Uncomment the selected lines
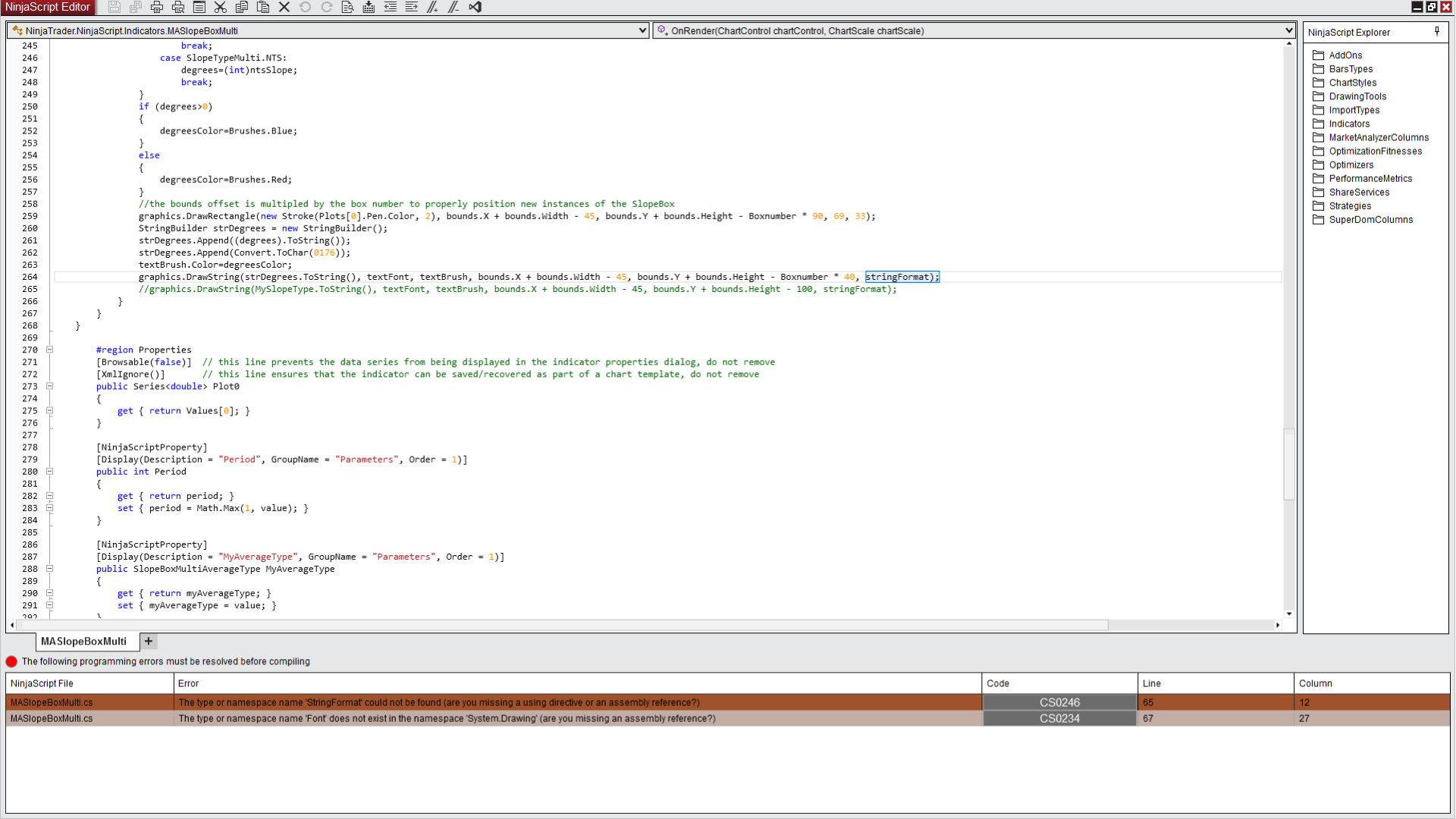 453,7
